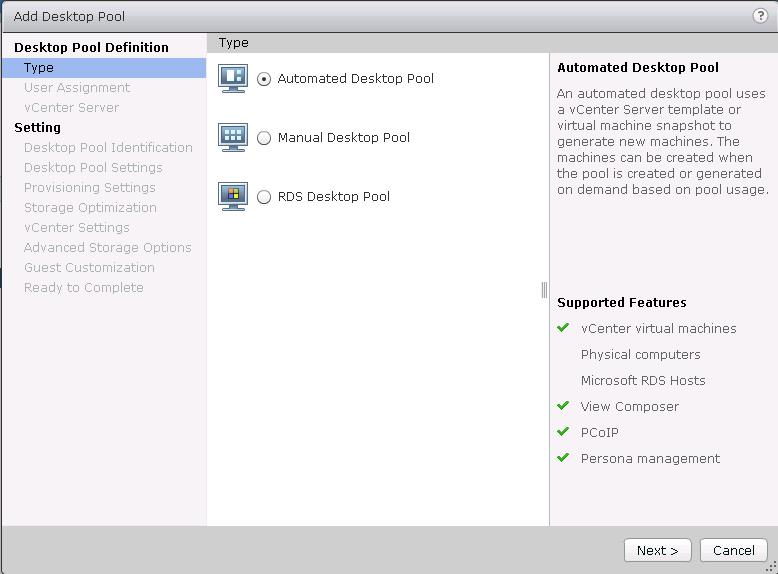Image resolution: width=778 pixels, height=574 pixels.
Task: Open the vCenter Server step
Action: click(71, 108)
